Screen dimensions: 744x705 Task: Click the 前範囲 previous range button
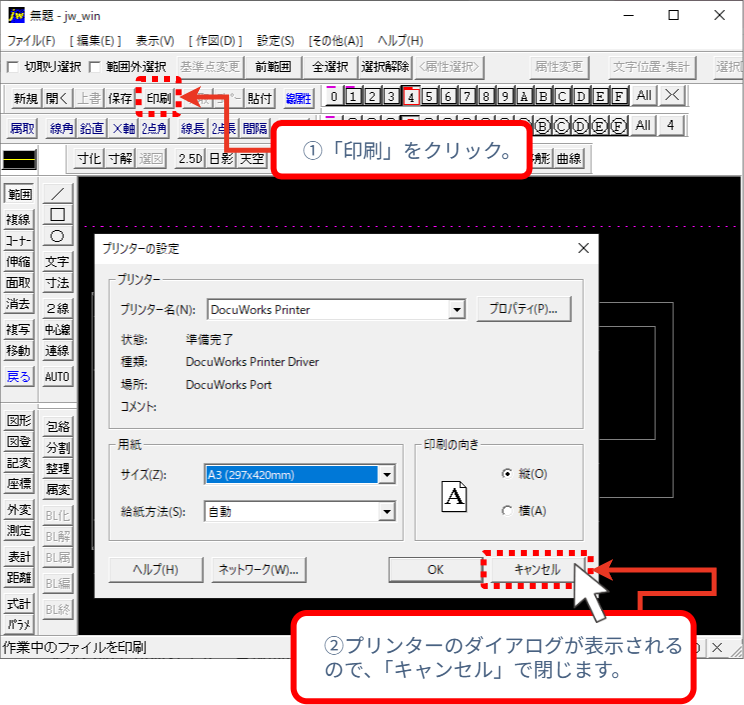pos(273,67)
